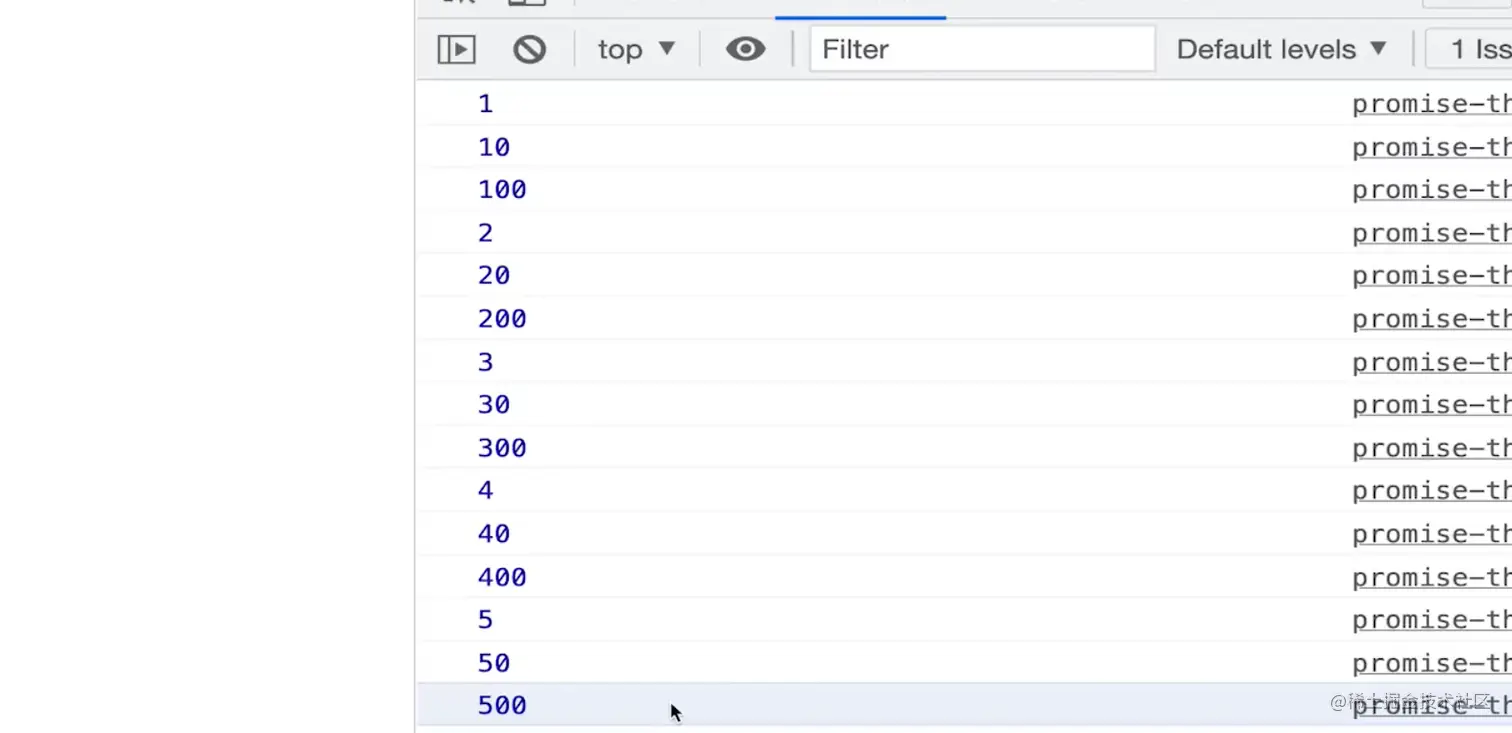The image size is (1512, 733).
Task: Select the logged value 200
Action: point(502,319)
